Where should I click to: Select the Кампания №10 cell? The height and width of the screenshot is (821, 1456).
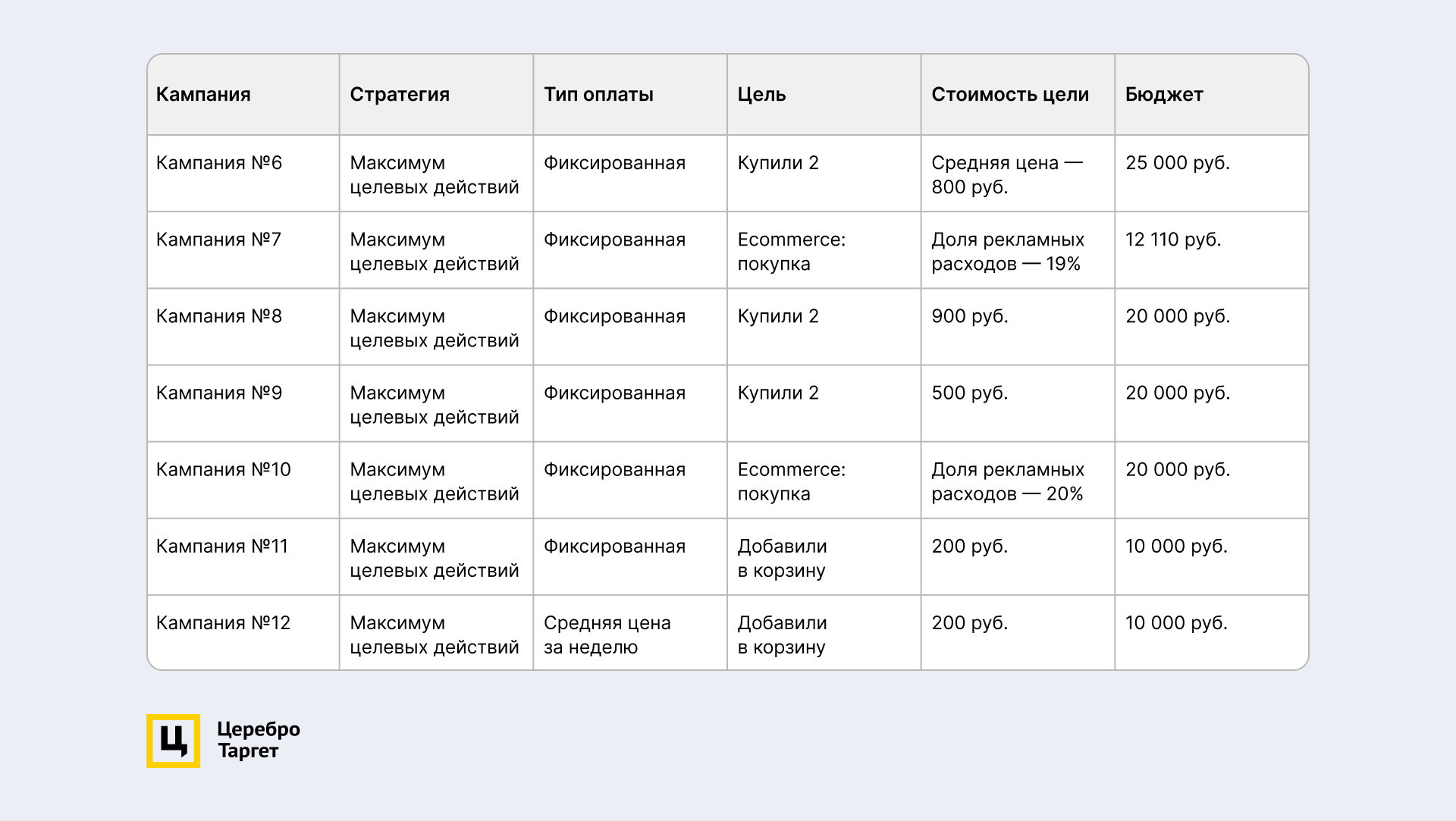click(x=224, y=469)
